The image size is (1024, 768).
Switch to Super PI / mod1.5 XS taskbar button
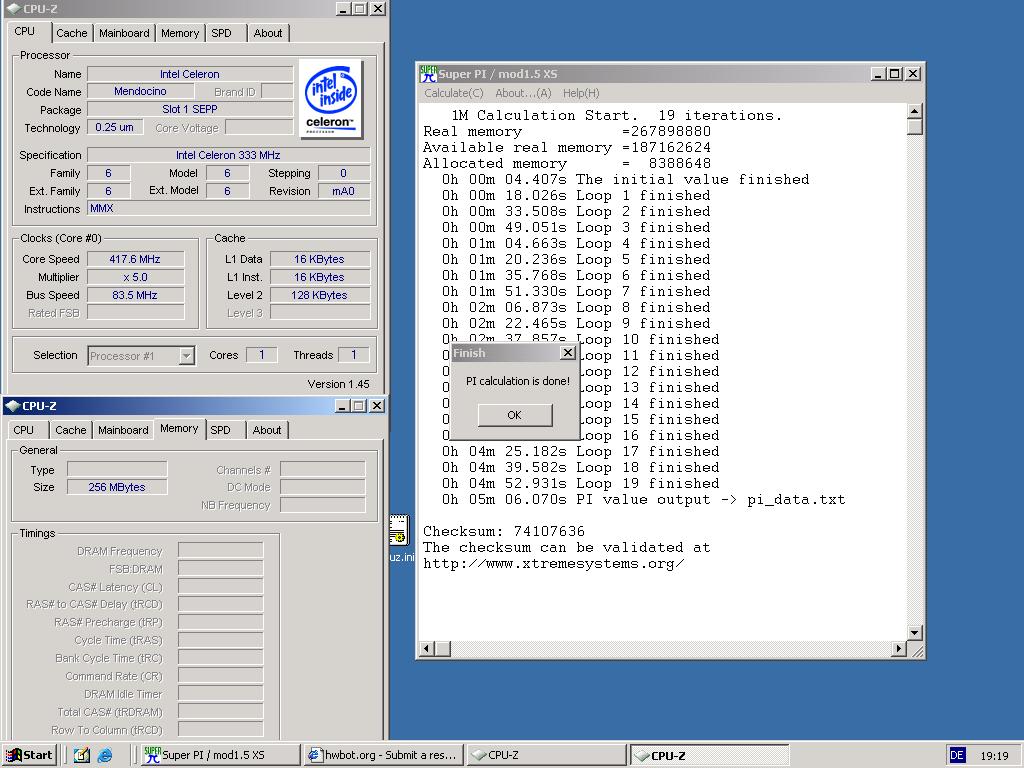click(x=220, y=755)
